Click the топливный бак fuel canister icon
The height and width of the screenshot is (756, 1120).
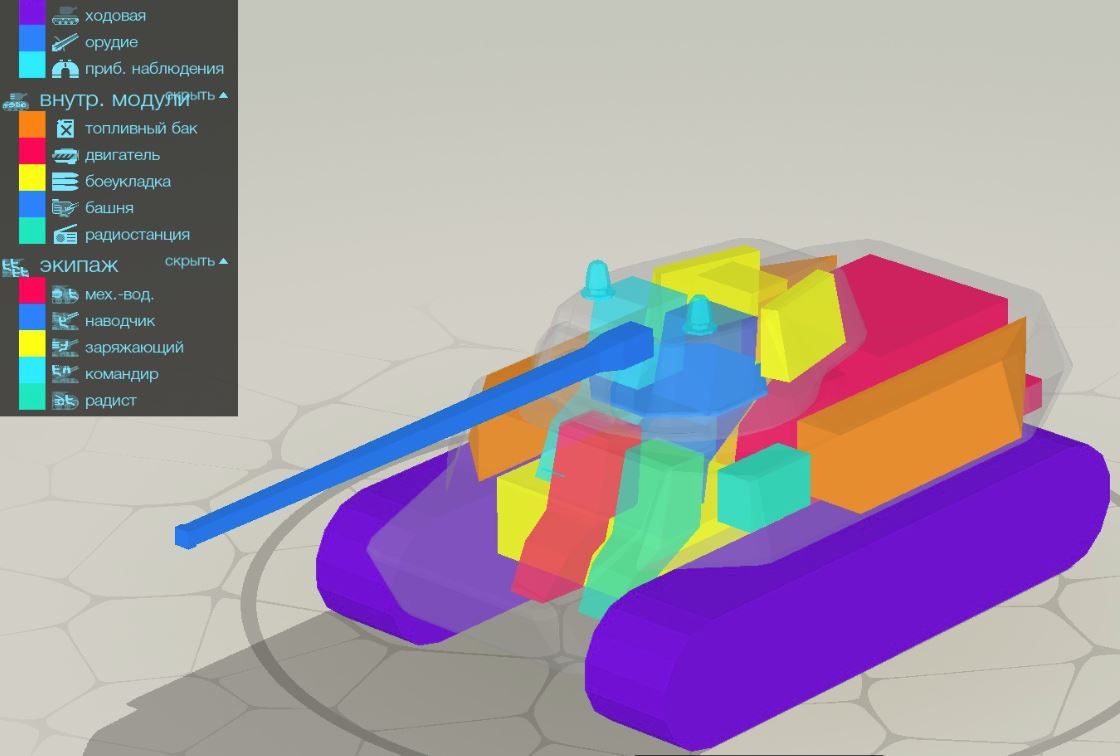(65, 129)
